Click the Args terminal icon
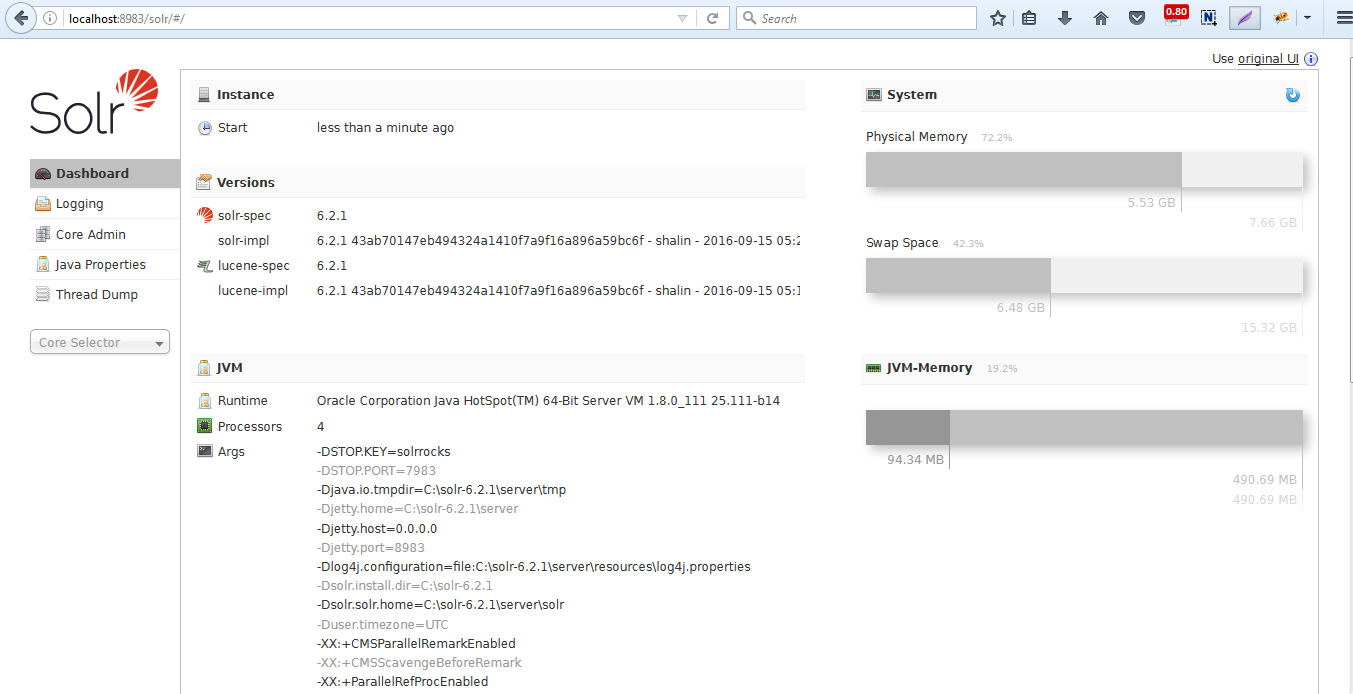 click(205, 452)
